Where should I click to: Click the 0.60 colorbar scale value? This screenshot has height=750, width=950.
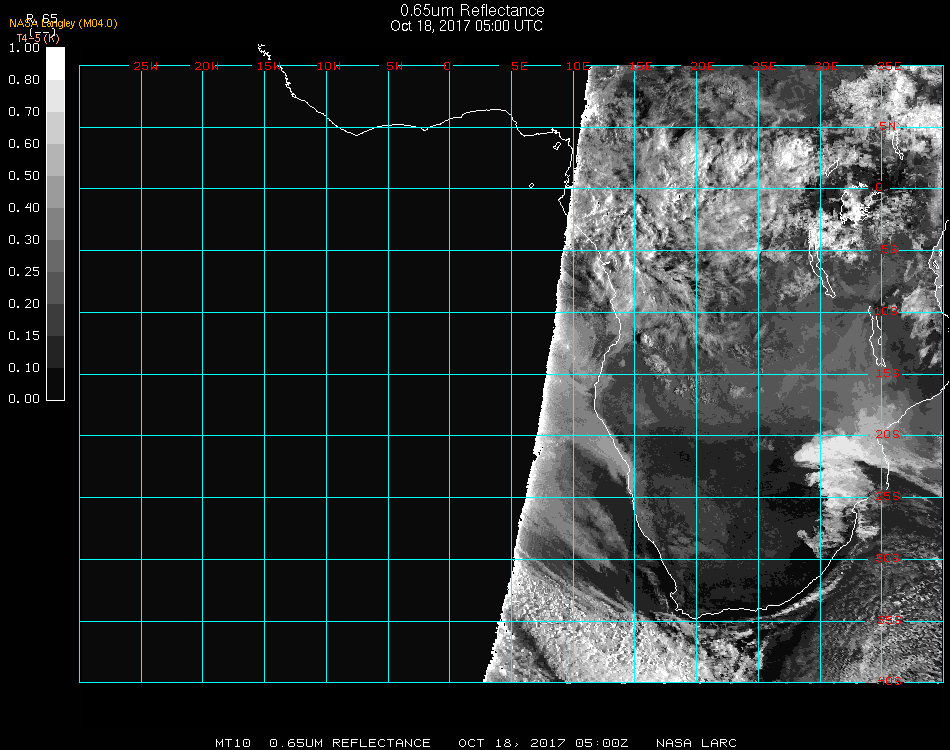point(24,144)
